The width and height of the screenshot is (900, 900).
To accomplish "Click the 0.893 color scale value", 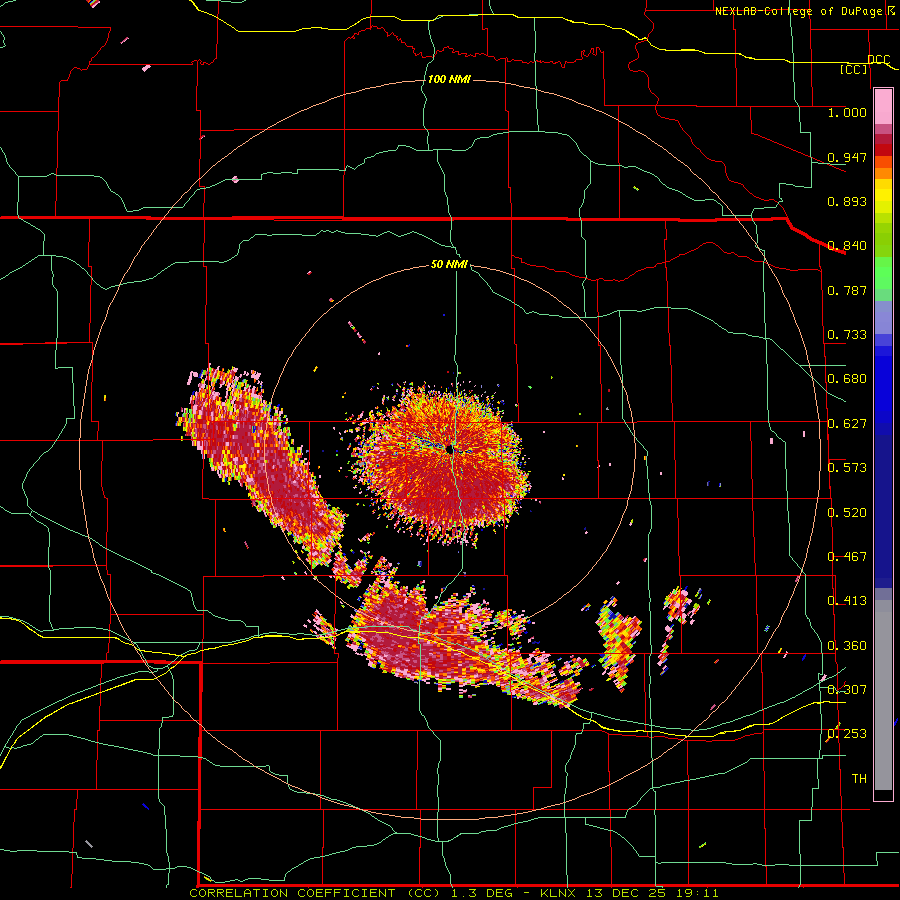I will coord(847,201).
